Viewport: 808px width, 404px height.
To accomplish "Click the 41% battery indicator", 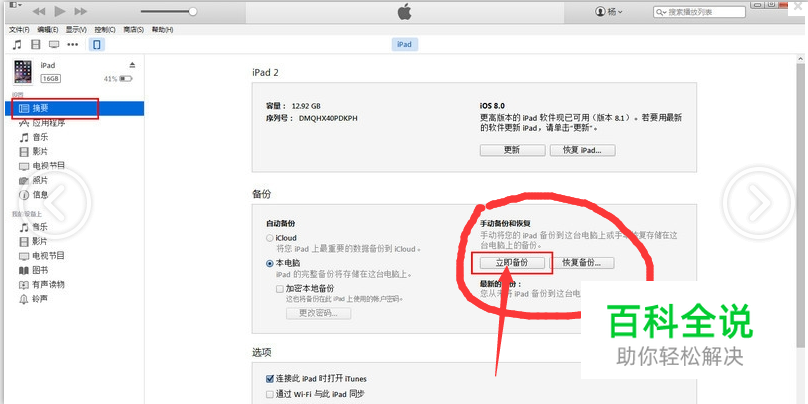I will click(117, 79).
